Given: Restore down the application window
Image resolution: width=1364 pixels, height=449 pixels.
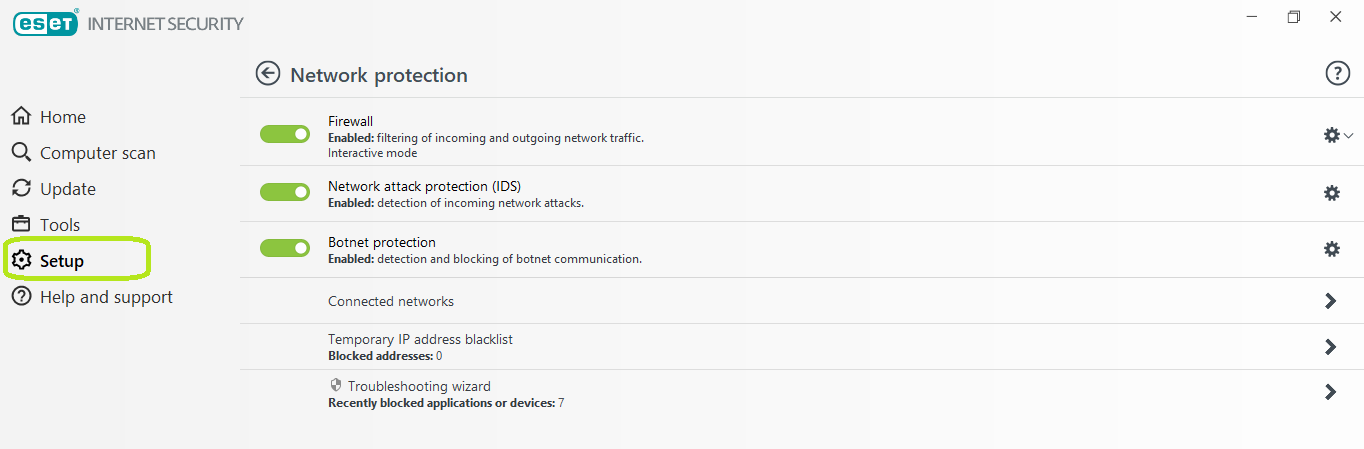Looking at the screenshot, I should (1294, 17).
